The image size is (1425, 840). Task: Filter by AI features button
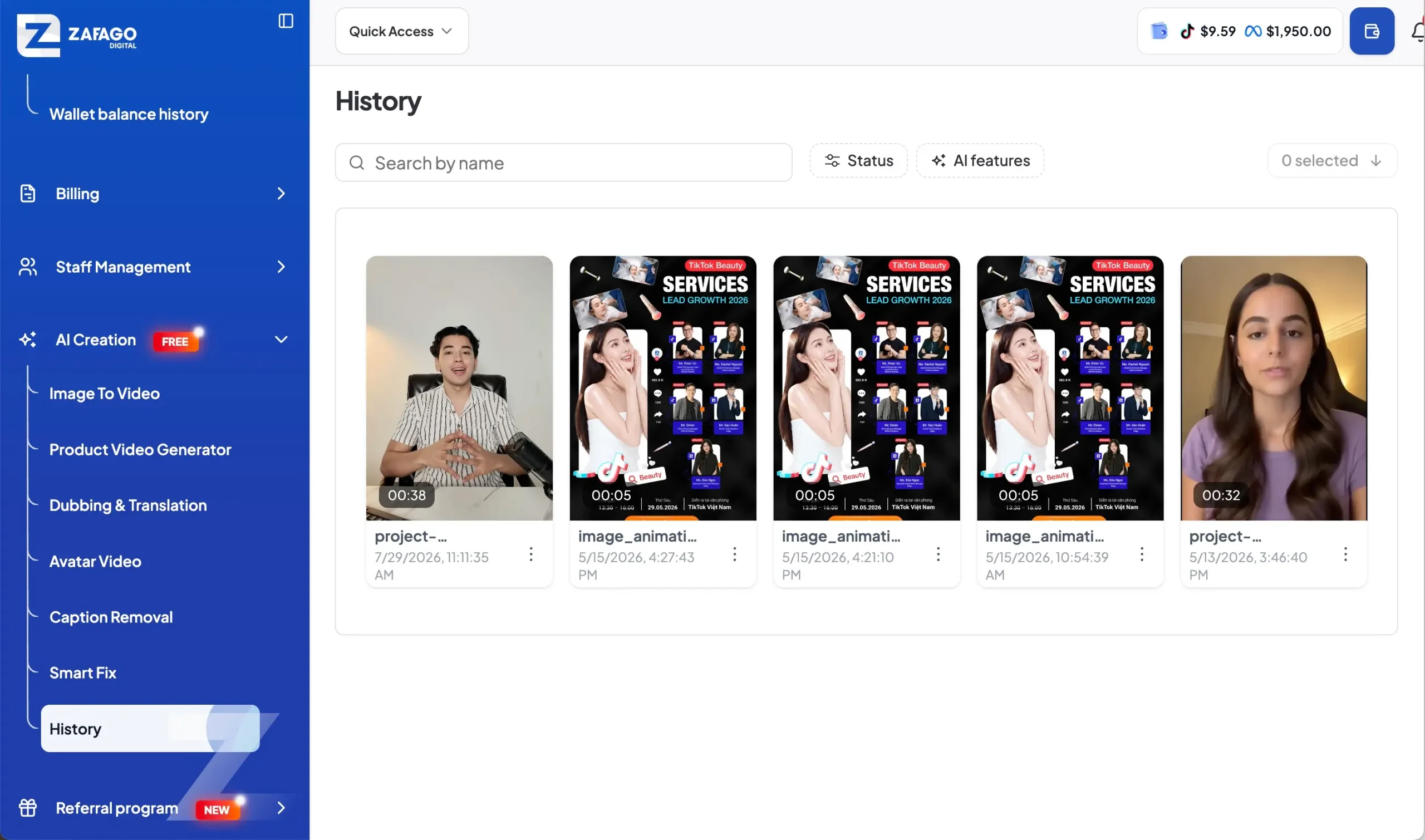(980, 161)
